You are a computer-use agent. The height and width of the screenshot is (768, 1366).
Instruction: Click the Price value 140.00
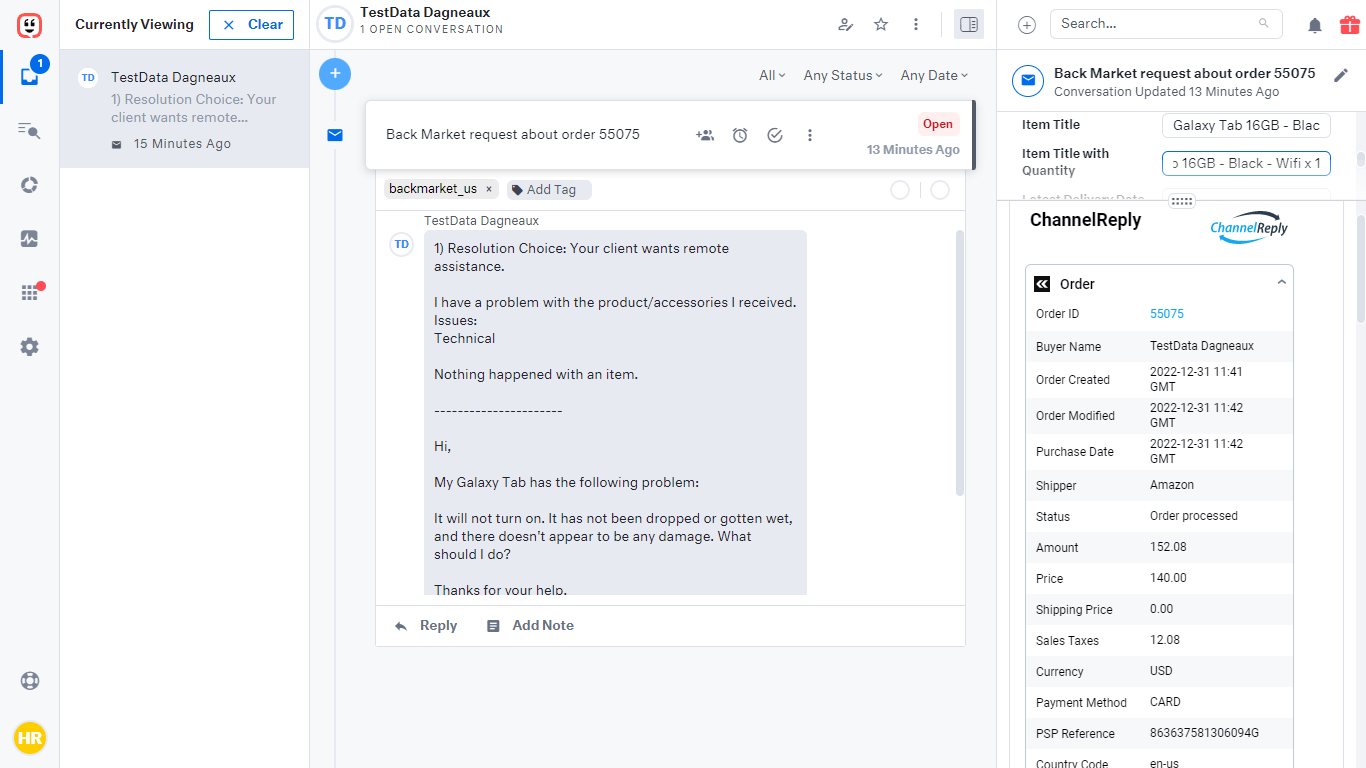pyautogui.click(x=1168, y=578)
